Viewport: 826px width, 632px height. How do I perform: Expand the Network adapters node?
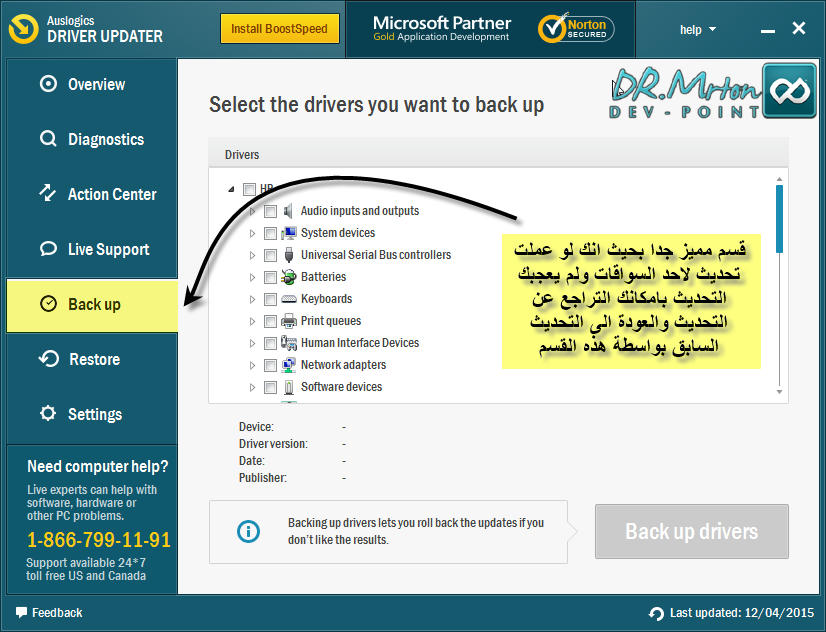point(252,365)
